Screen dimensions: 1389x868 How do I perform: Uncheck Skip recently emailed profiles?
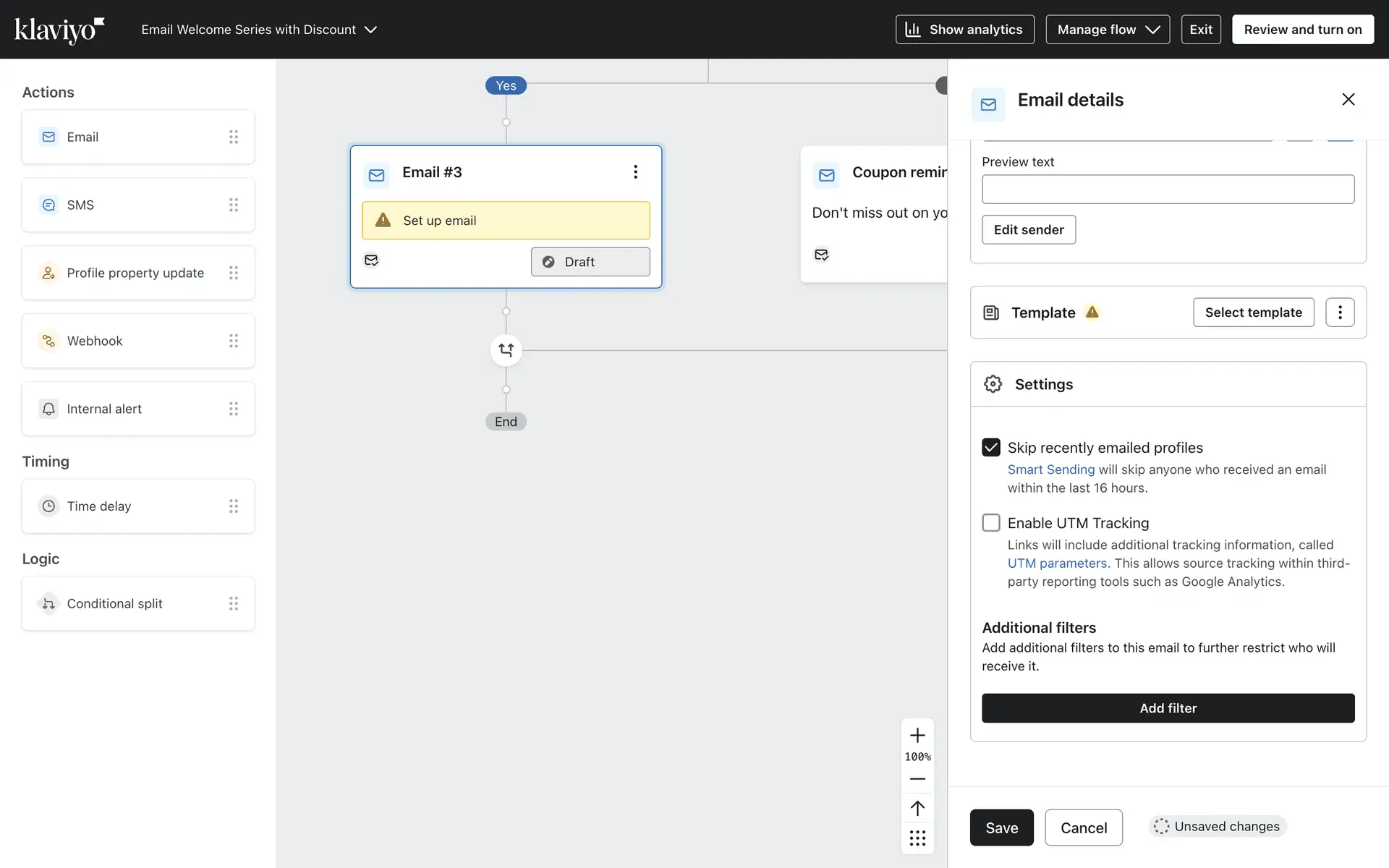(x=991, y=448)
